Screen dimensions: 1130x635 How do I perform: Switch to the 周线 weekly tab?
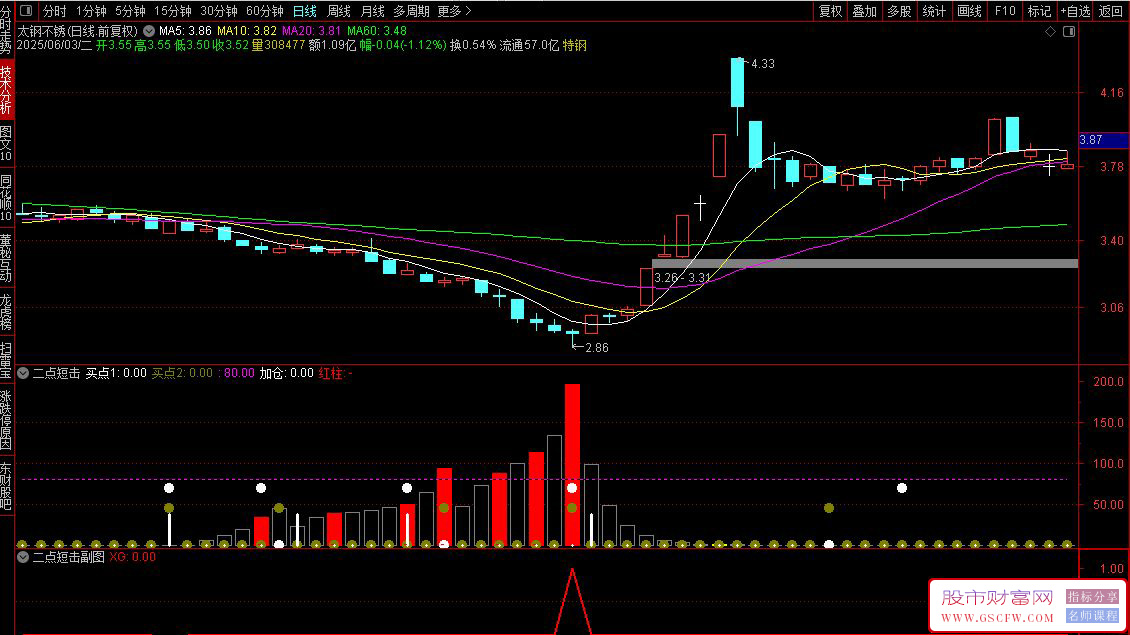coord(338,11)
